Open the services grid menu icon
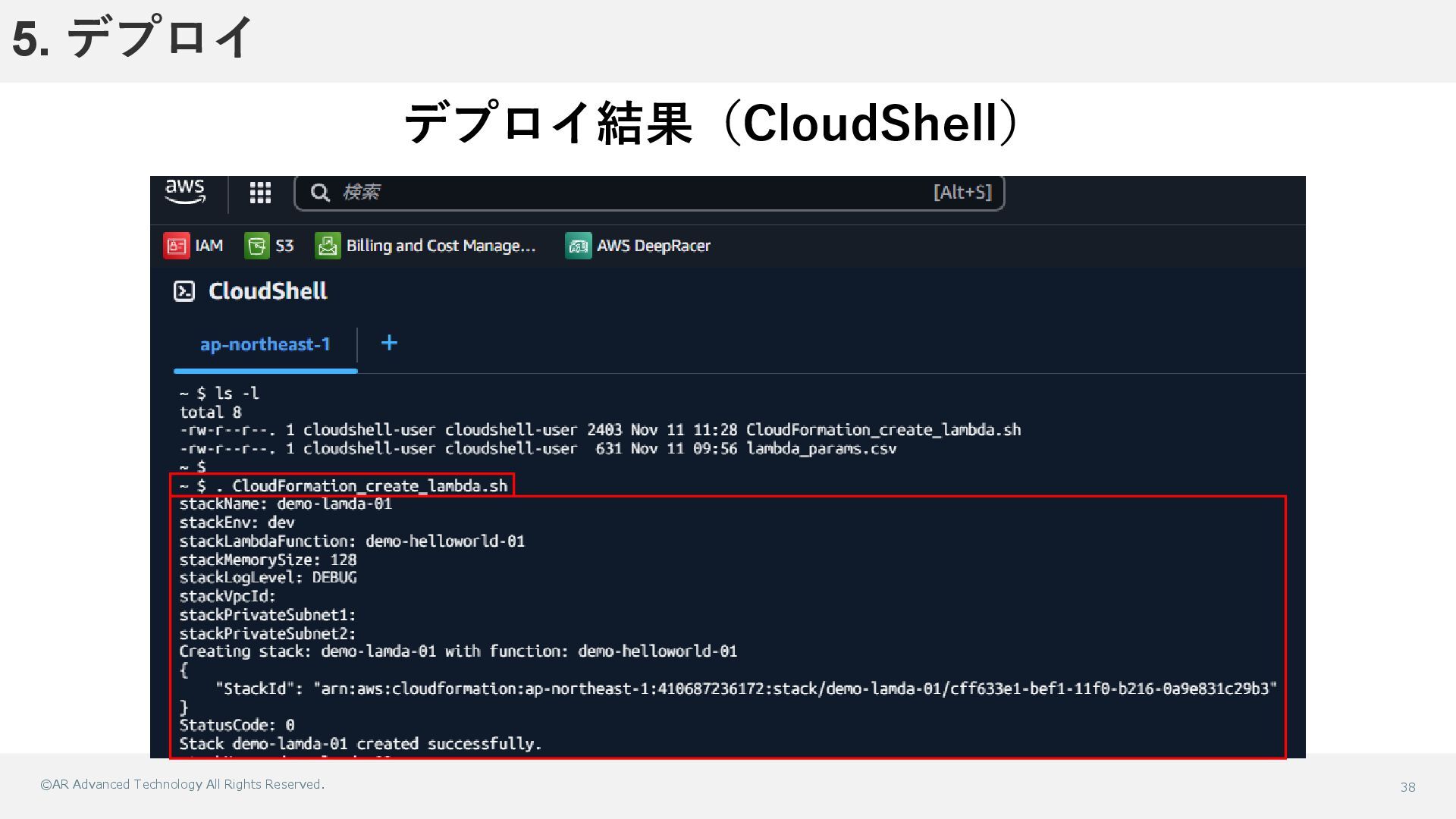1456x819 pixels. (260, 193)
